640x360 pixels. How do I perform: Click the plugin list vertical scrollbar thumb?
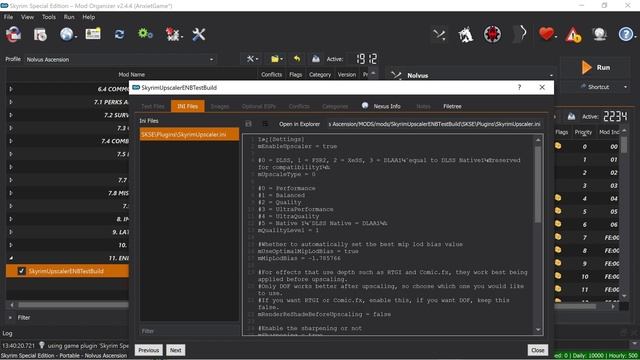coord(624,144)
